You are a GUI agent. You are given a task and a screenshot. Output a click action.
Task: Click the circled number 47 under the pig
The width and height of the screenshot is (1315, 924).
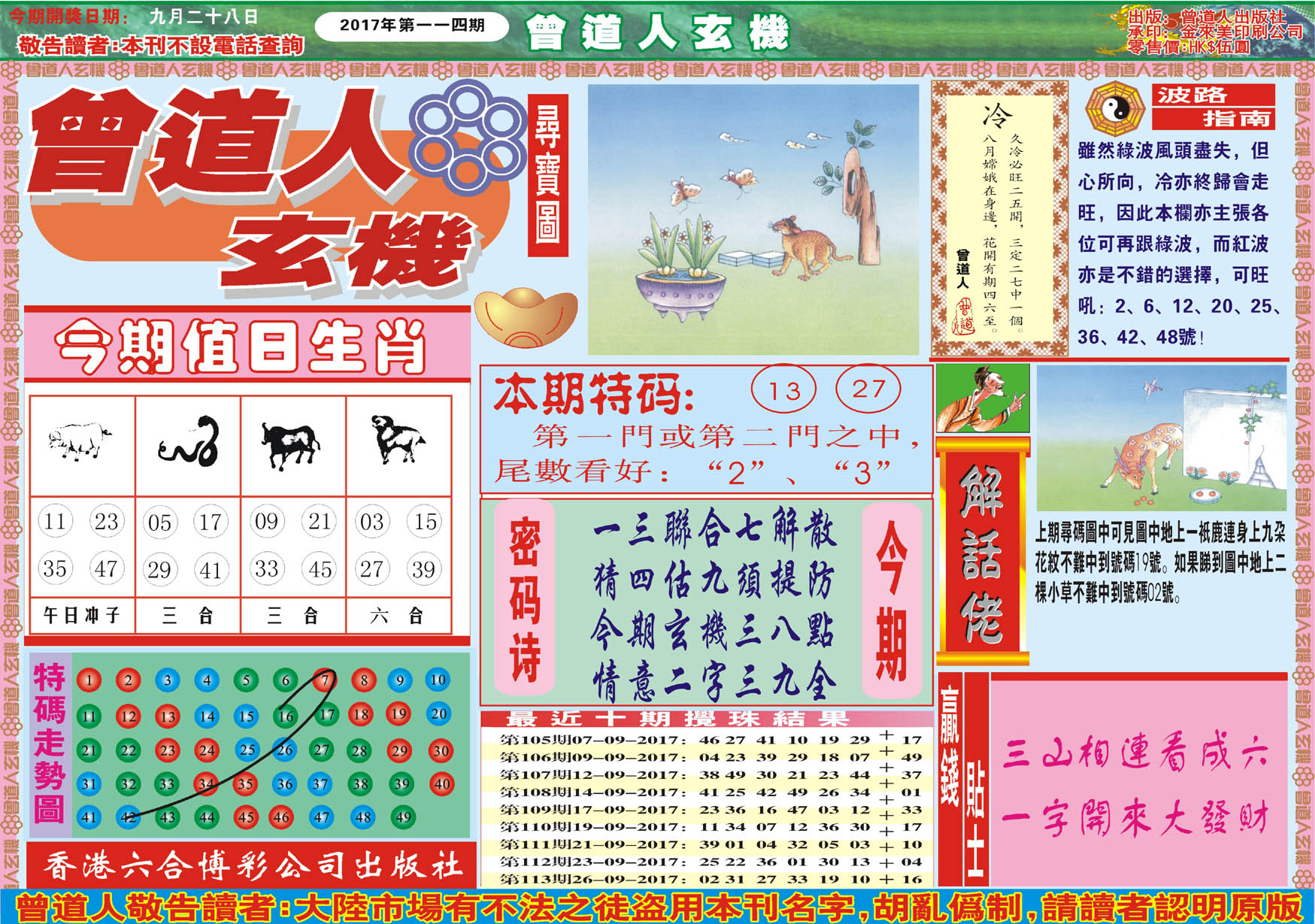[105, 569]
